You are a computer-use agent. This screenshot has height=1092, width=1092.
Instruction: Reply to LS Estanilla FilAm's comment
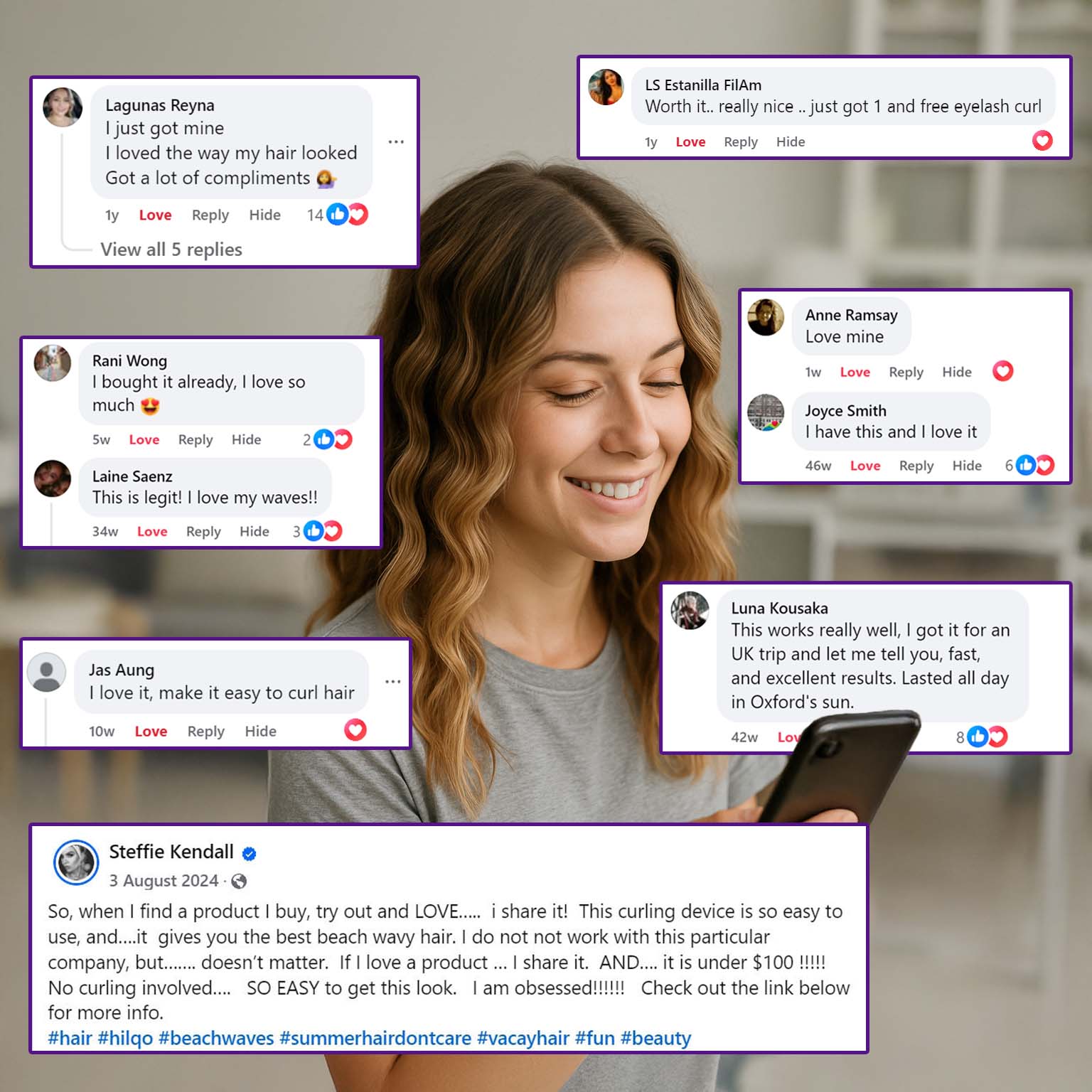[x=741, y=142]
